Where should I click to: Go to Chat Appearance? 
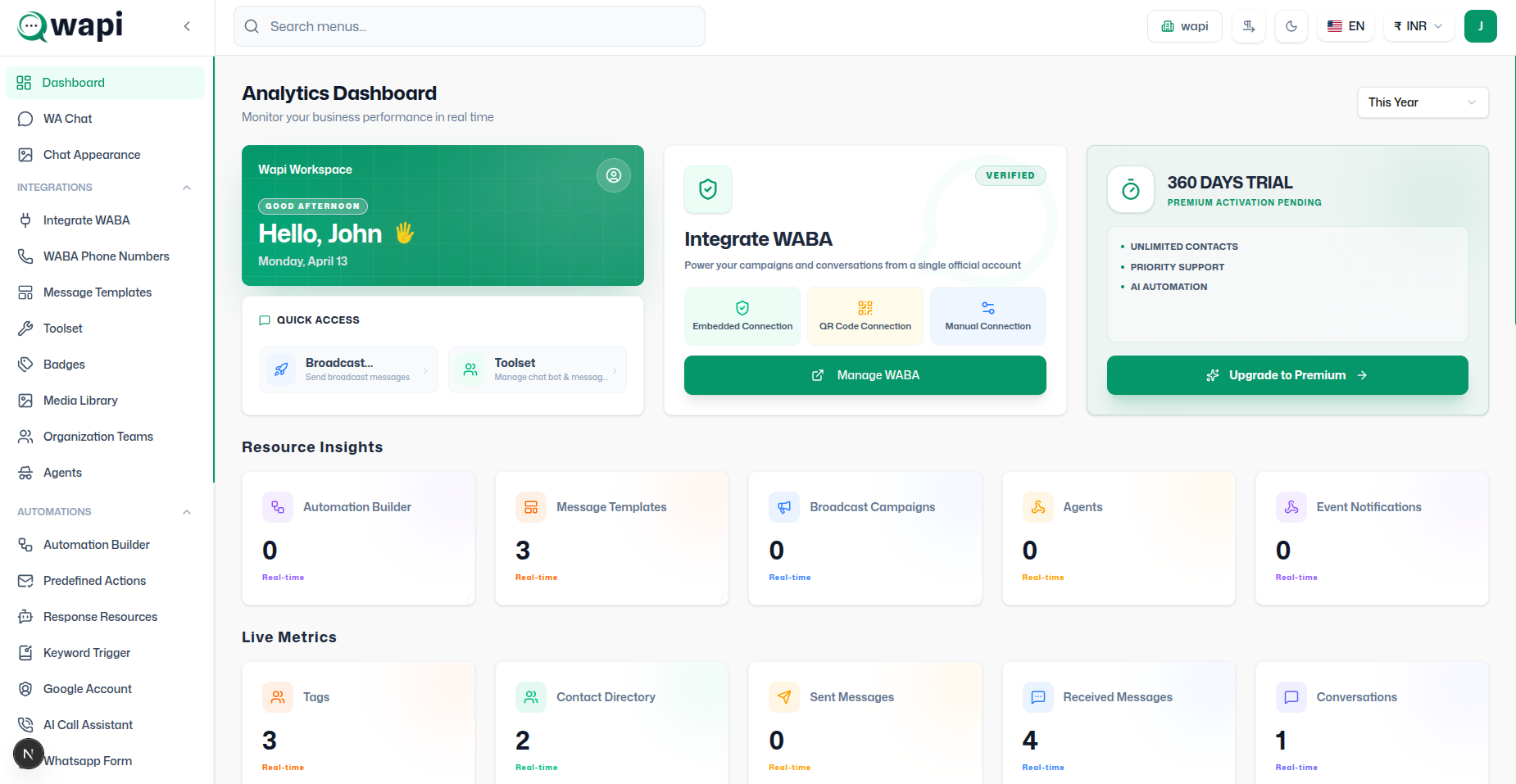tap(105, 155)
